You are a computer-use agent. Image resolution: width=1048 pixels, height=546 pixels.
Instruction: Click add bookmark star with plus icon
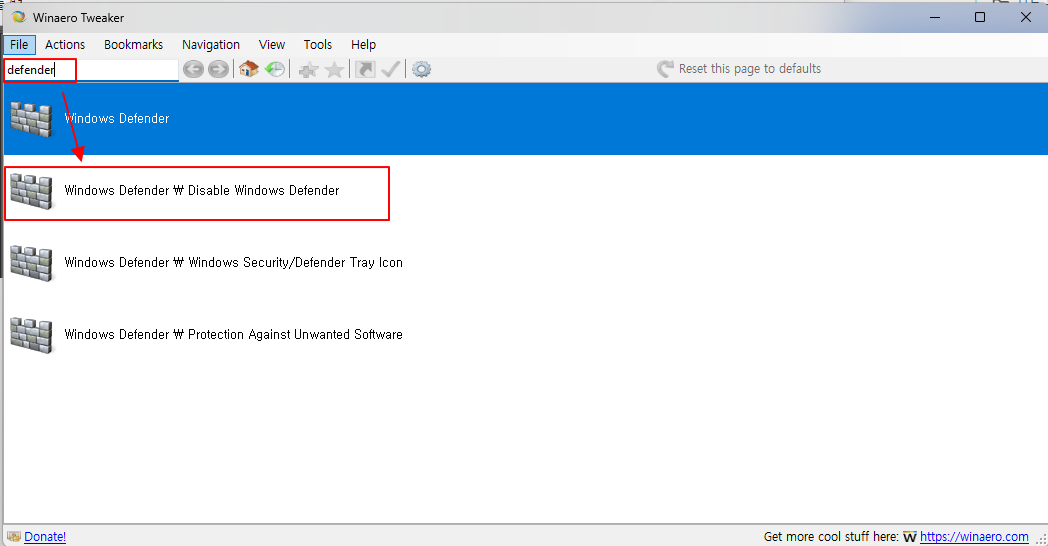click(308, 70)
